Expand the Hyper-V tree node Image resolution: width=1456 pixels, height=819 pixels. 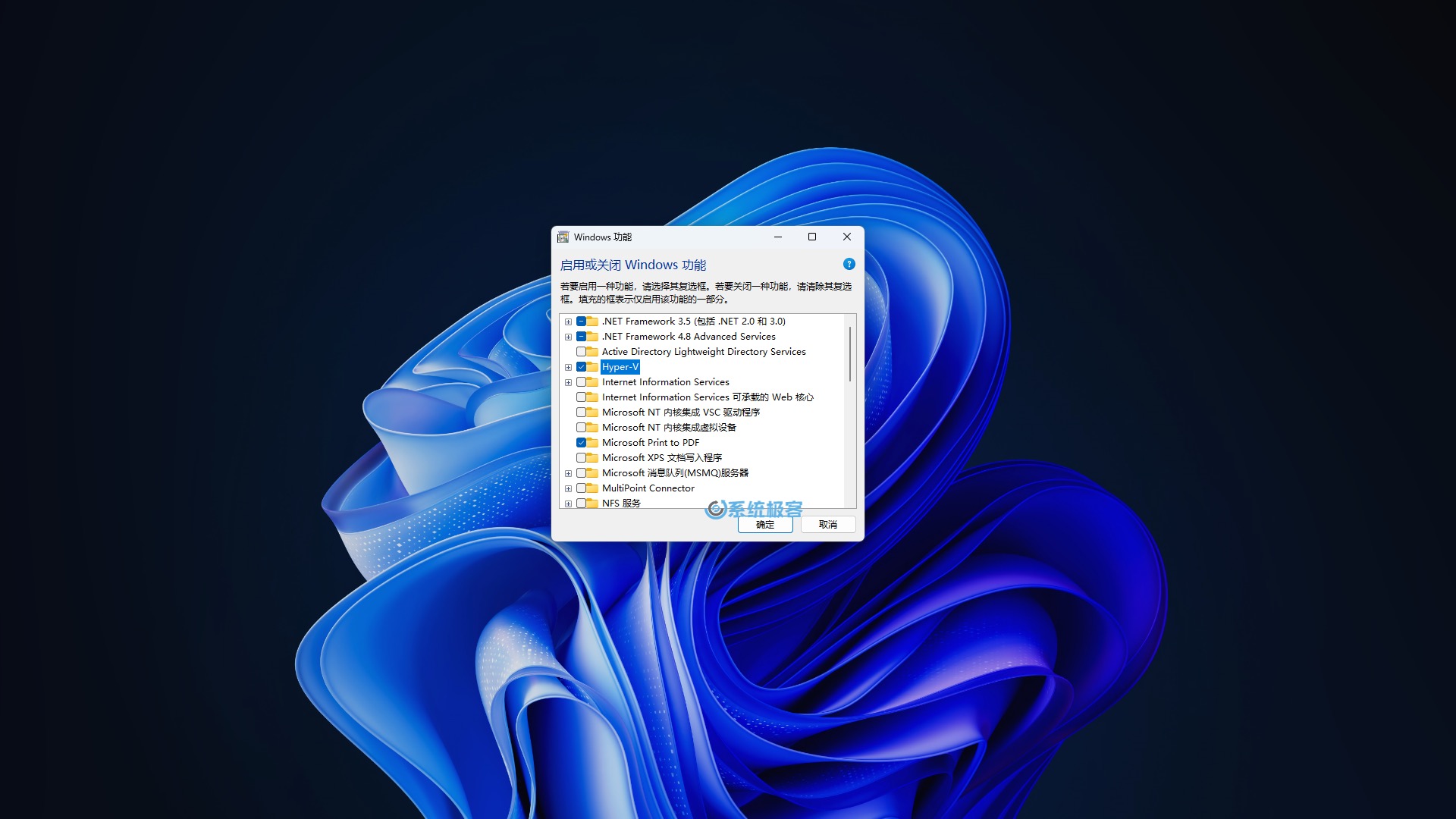(x=568, y=367)
